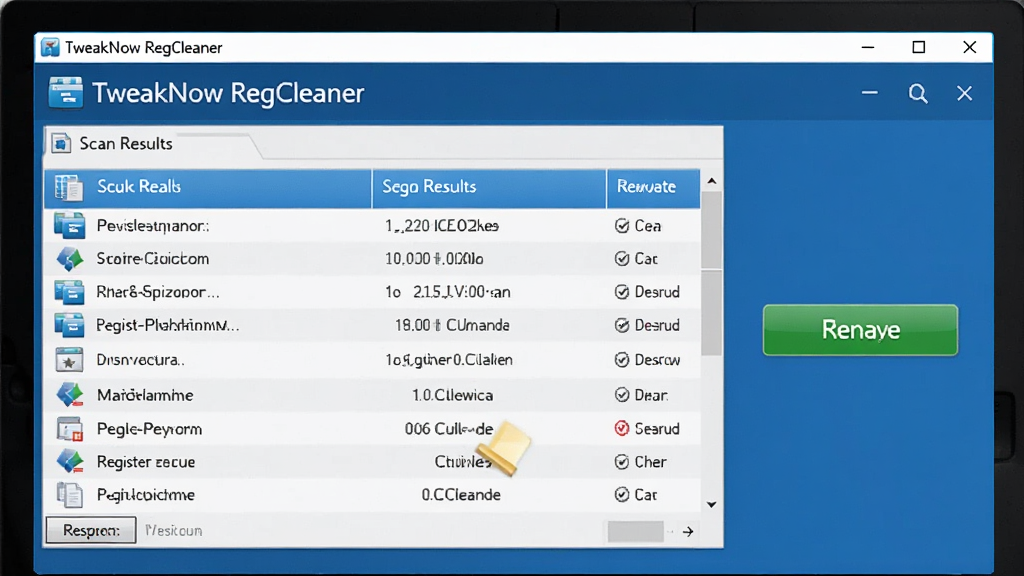1024x576 pixels.
Task: Toggle the red Searud checkmark
Action: (x=622, y=428)
